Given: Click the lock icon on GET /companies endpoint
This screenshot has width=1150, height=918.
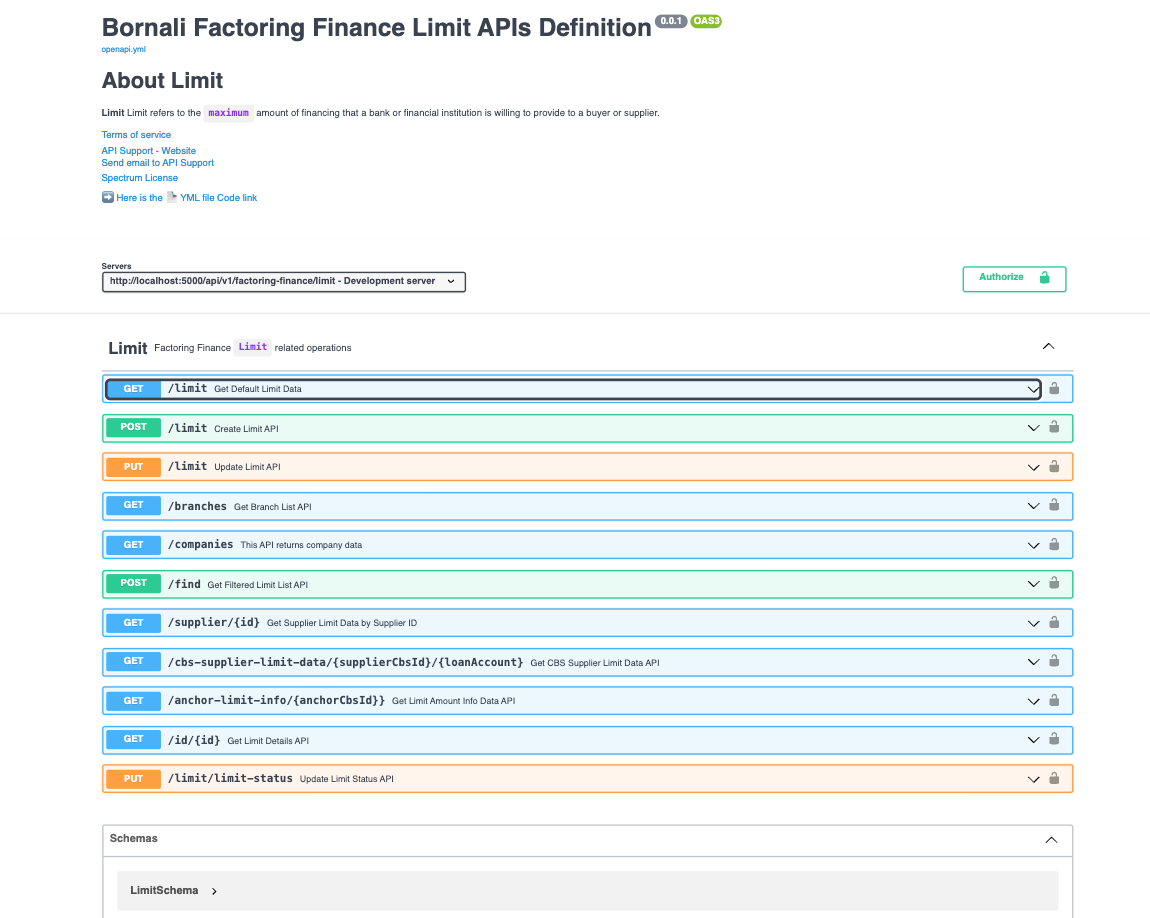Looking at the screenshot, I should pyautogui.click(x=1054, y=545).
